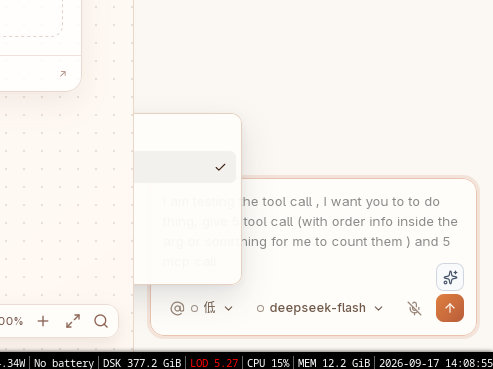Image resolution: width=493 pixels, height=369 pixels.
Task: Click the No battery status entry
Action: pos(64,363)
